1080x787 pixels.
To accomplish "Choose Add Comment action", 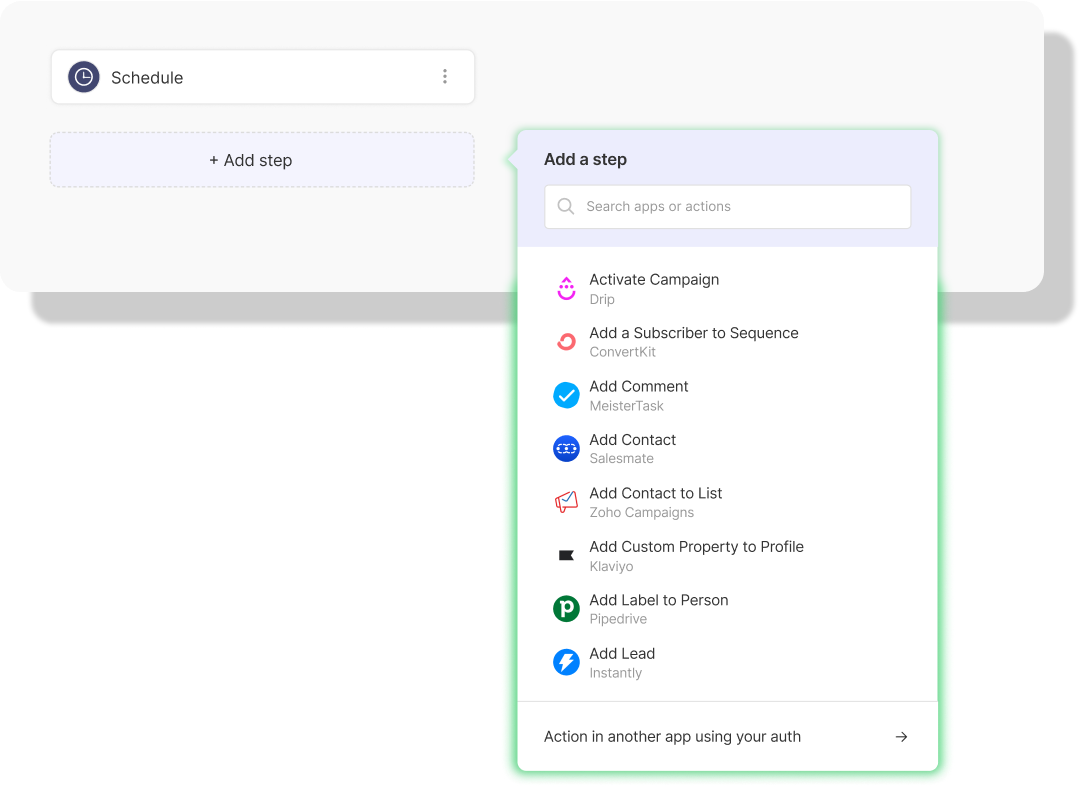I will point(638,386).
